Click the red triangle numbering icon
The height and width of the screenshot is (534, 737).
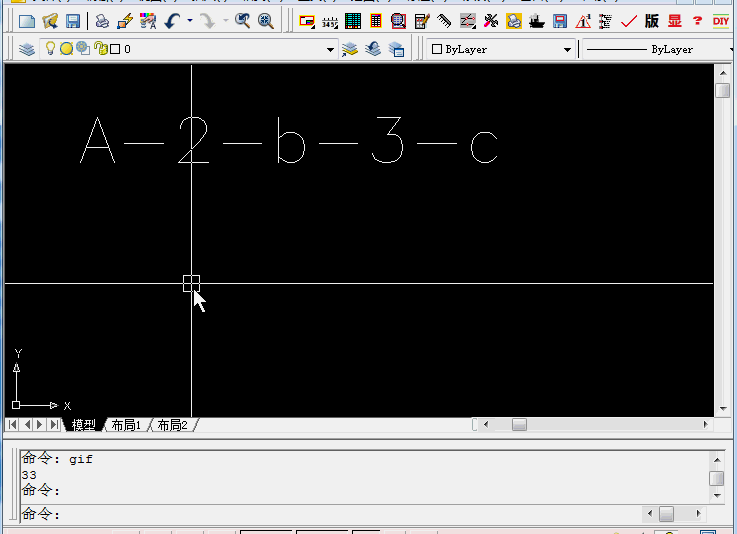(583, 21)
